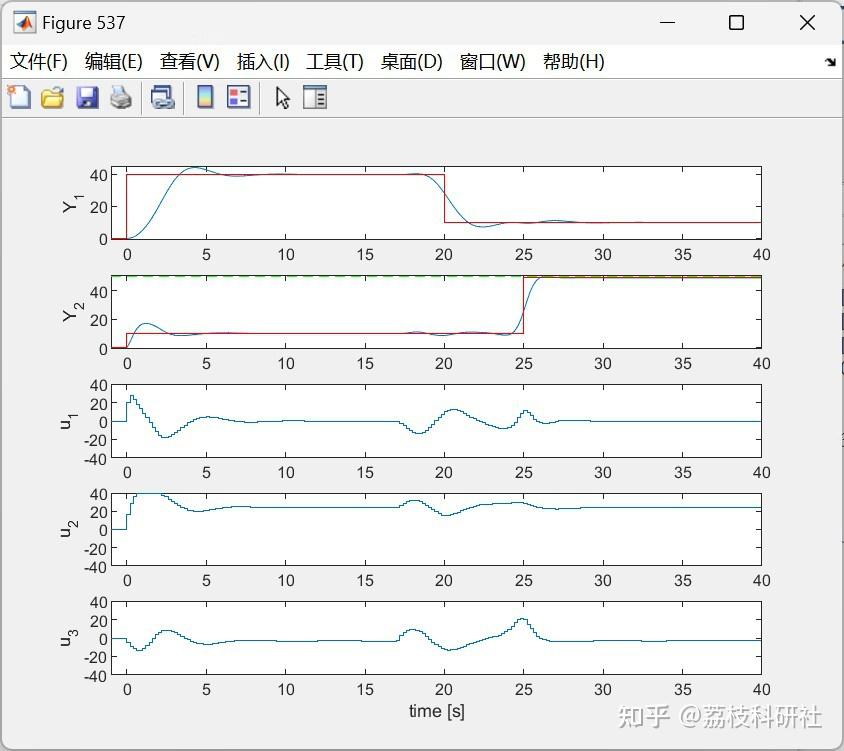
Task: Insert a legend via the toolbar icon
Action: pyautogui.click(x=238, y=97)
